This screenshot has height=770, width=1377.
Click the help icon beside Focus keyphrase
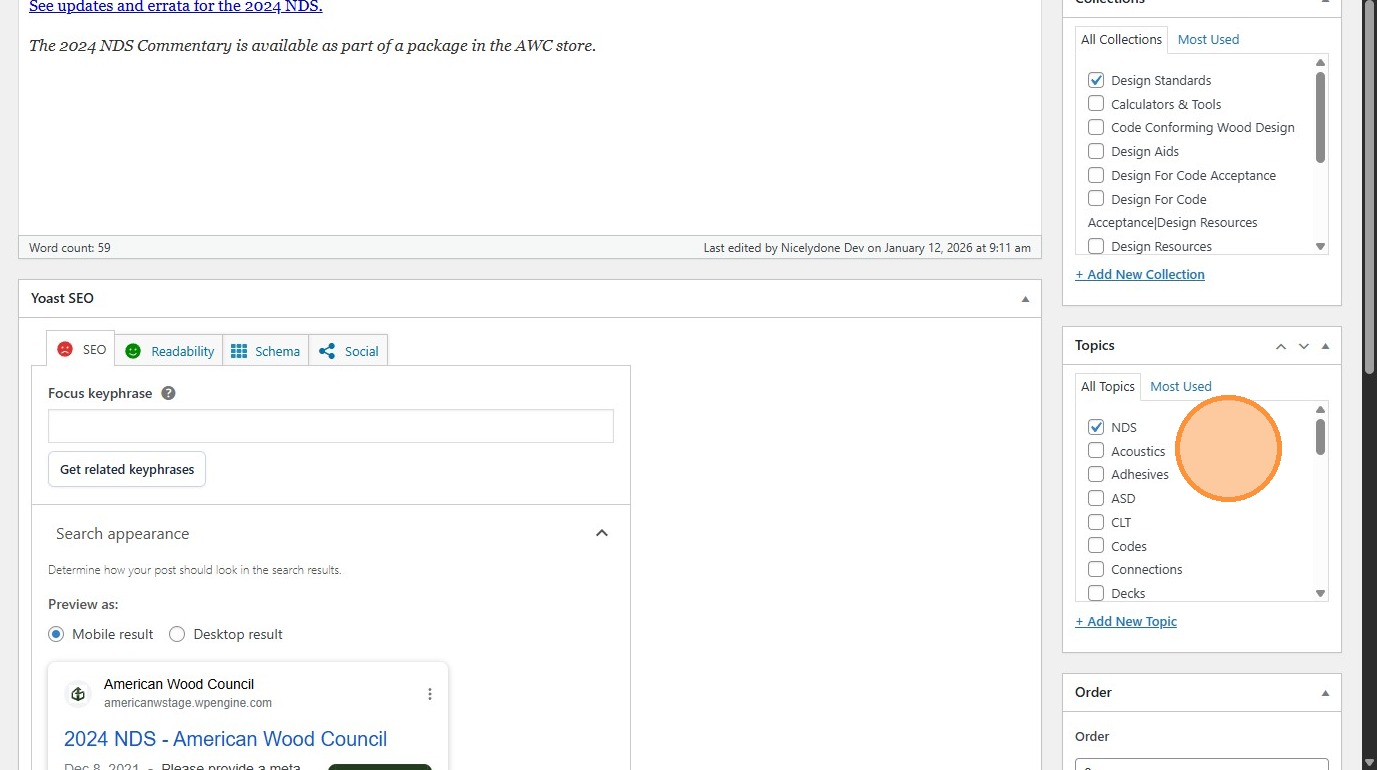pos(168,393)
